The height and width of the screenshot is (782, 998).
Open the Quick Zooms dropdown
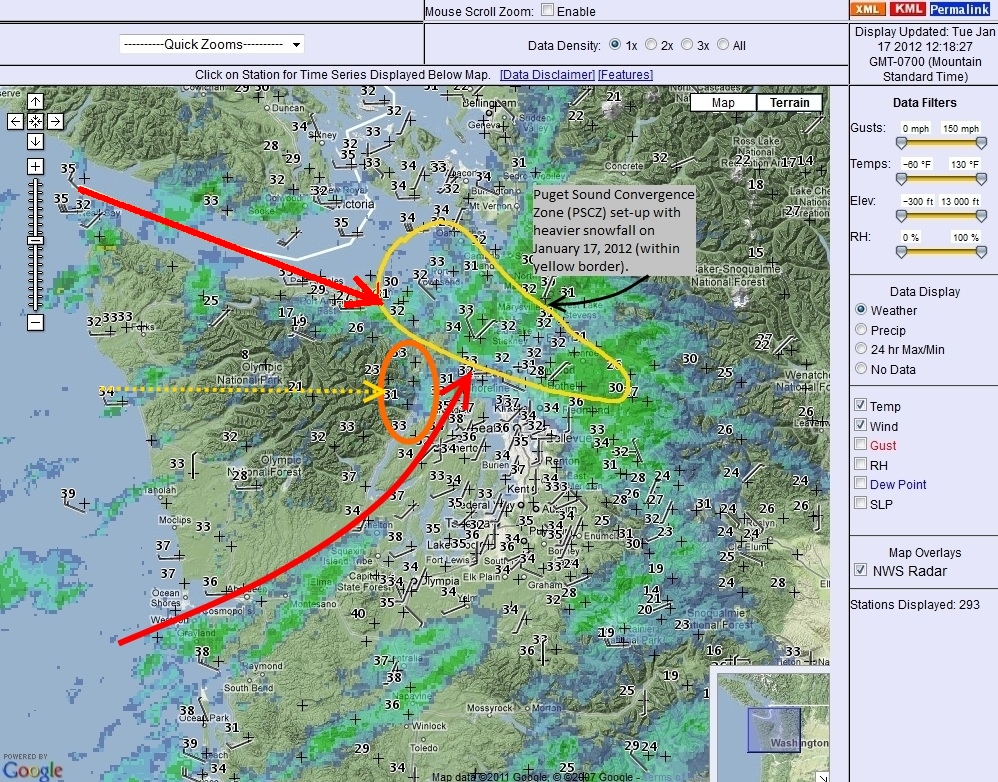(212, 44)
